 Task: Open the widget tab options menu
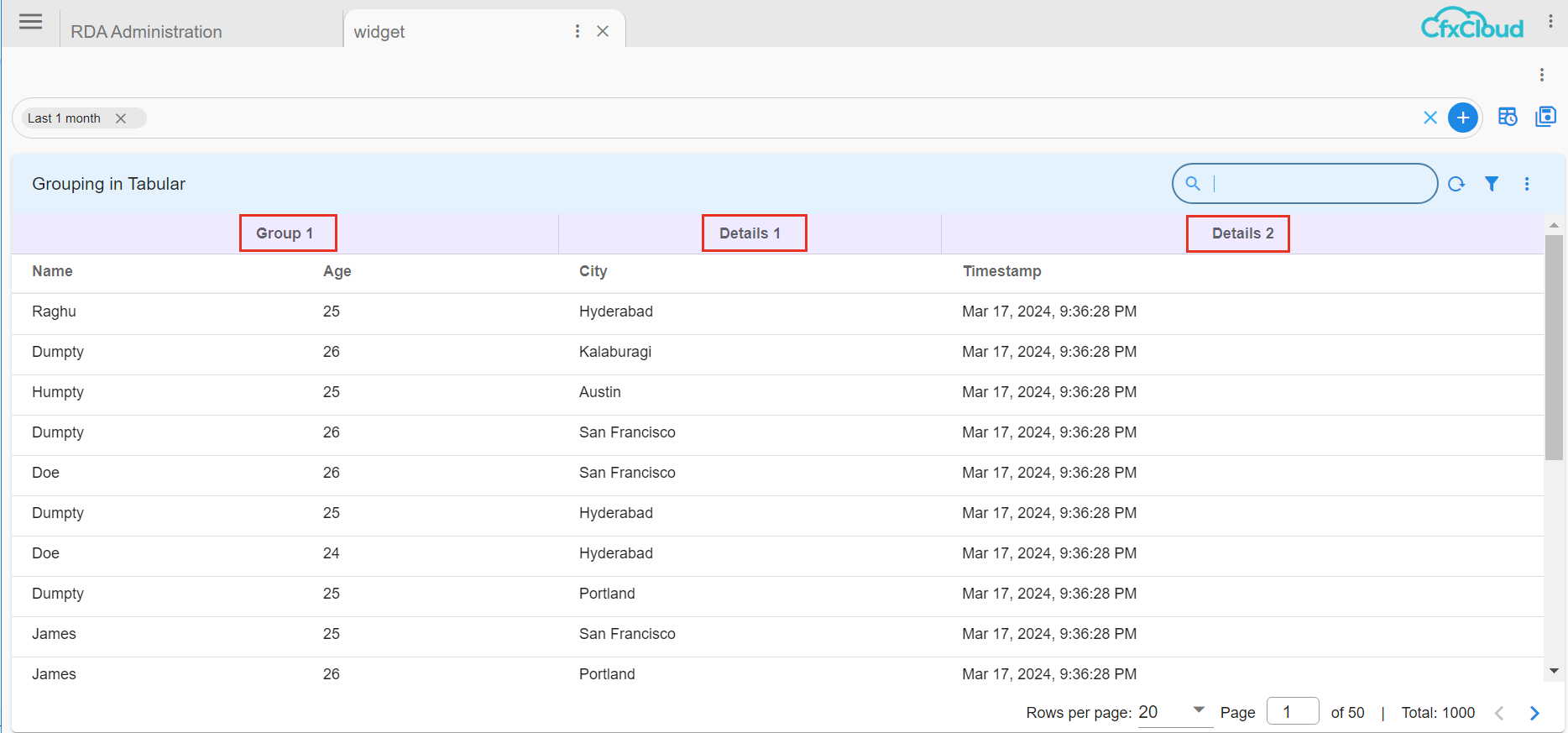(578, 31)
